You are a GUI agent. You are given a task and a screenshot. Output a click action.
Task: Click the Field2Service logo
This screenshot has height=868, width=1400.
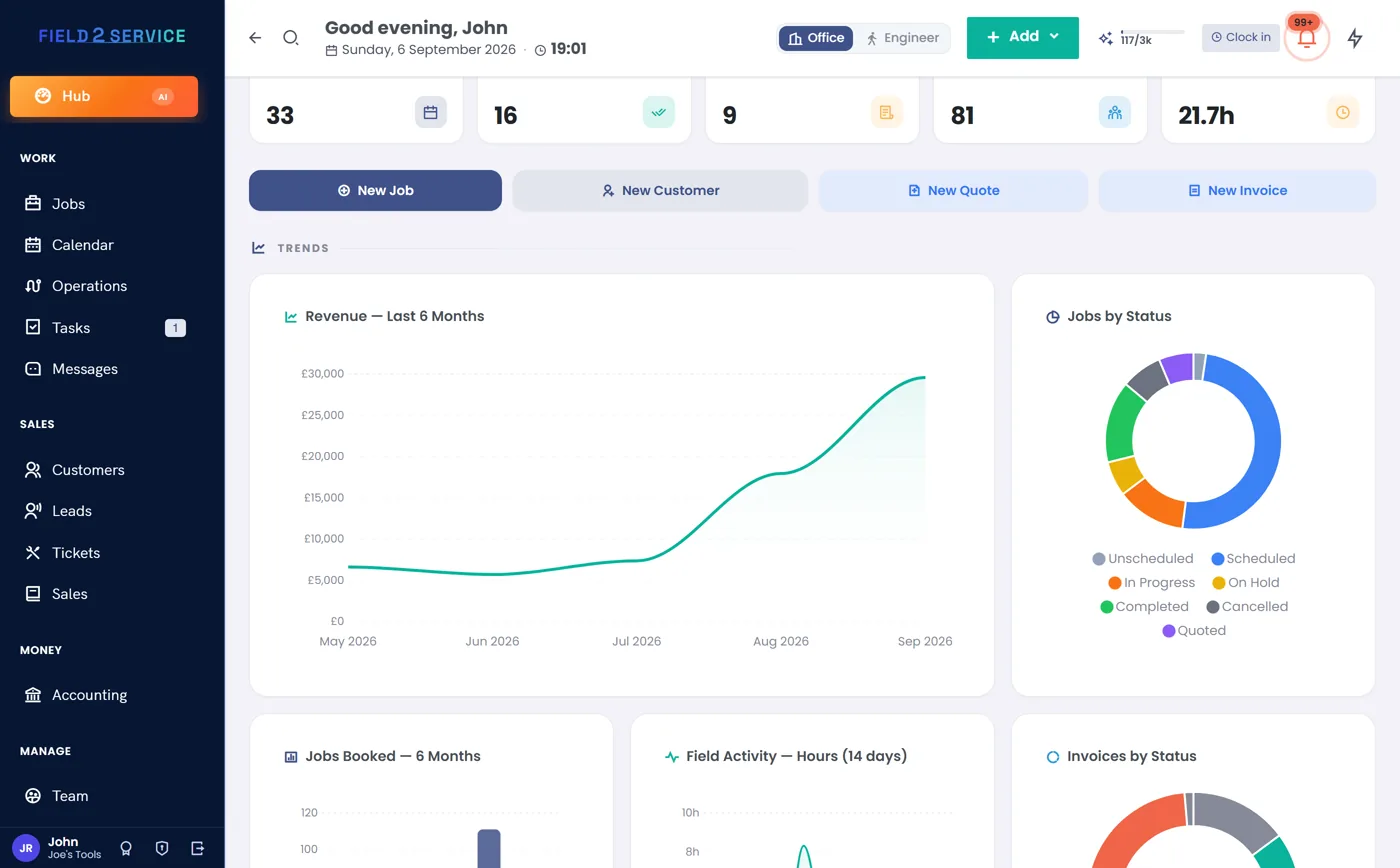tap(112, 36)
